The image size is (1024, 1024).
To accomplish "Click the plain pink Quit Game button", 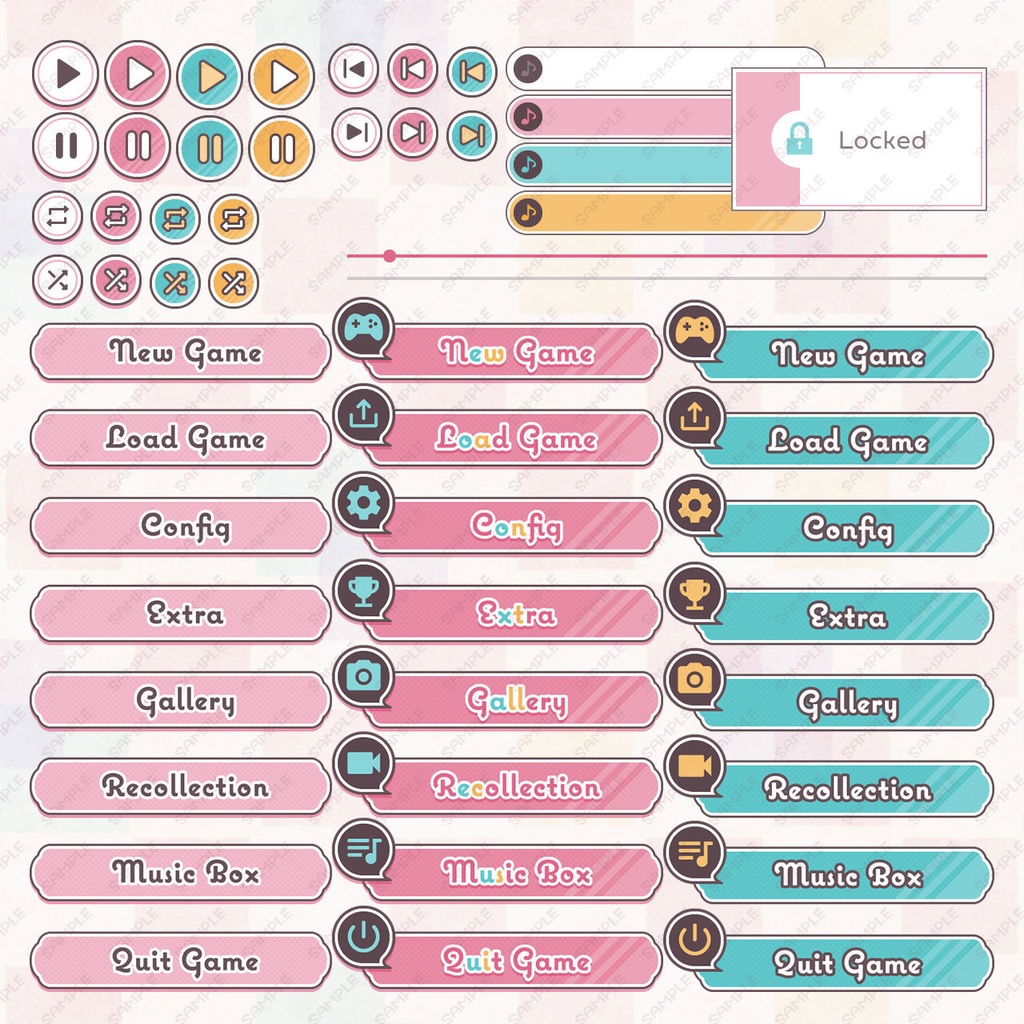I will (181, 961).
